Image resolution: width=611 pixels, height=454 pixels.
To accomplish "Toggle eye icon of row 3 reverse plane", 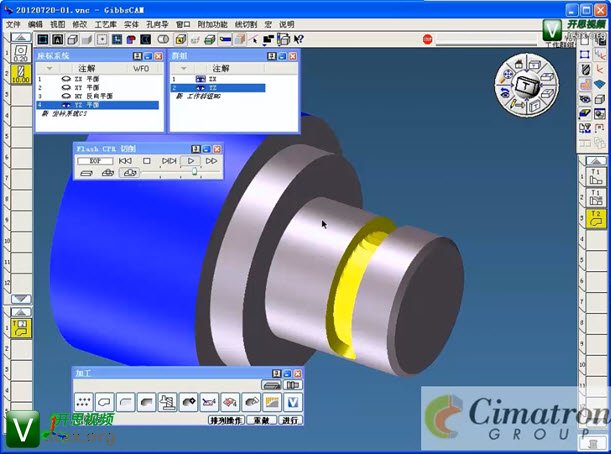I will [66, 96].
